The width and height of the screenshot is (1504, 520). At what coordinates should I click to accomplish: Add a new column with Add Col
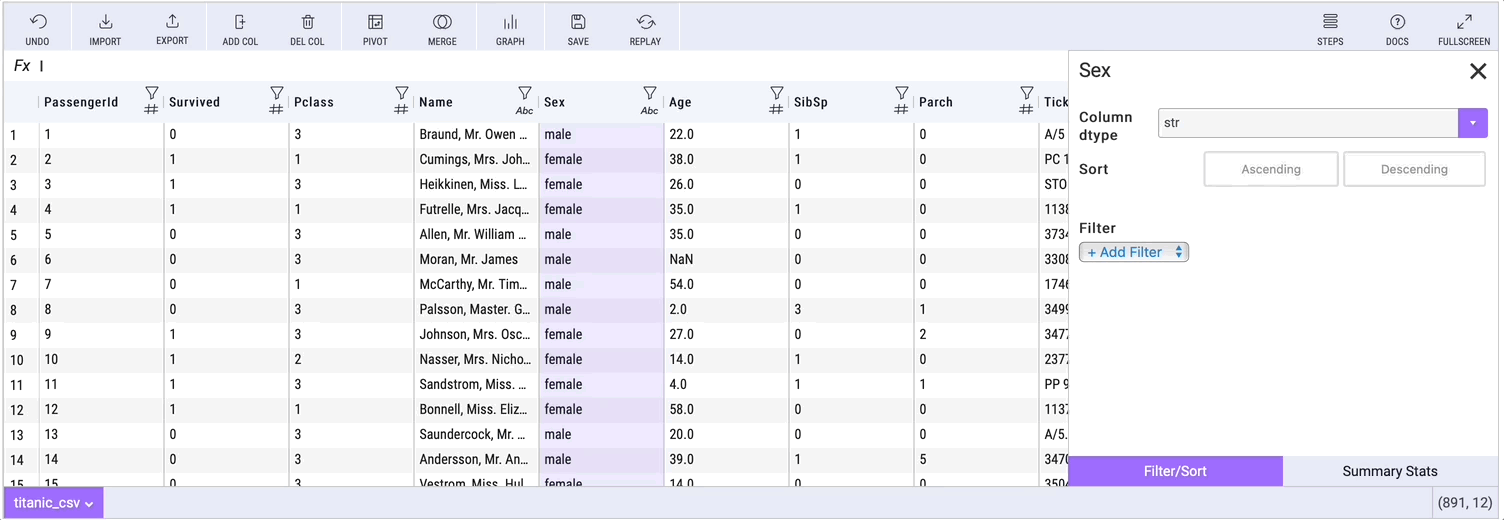tap(240, 28)
